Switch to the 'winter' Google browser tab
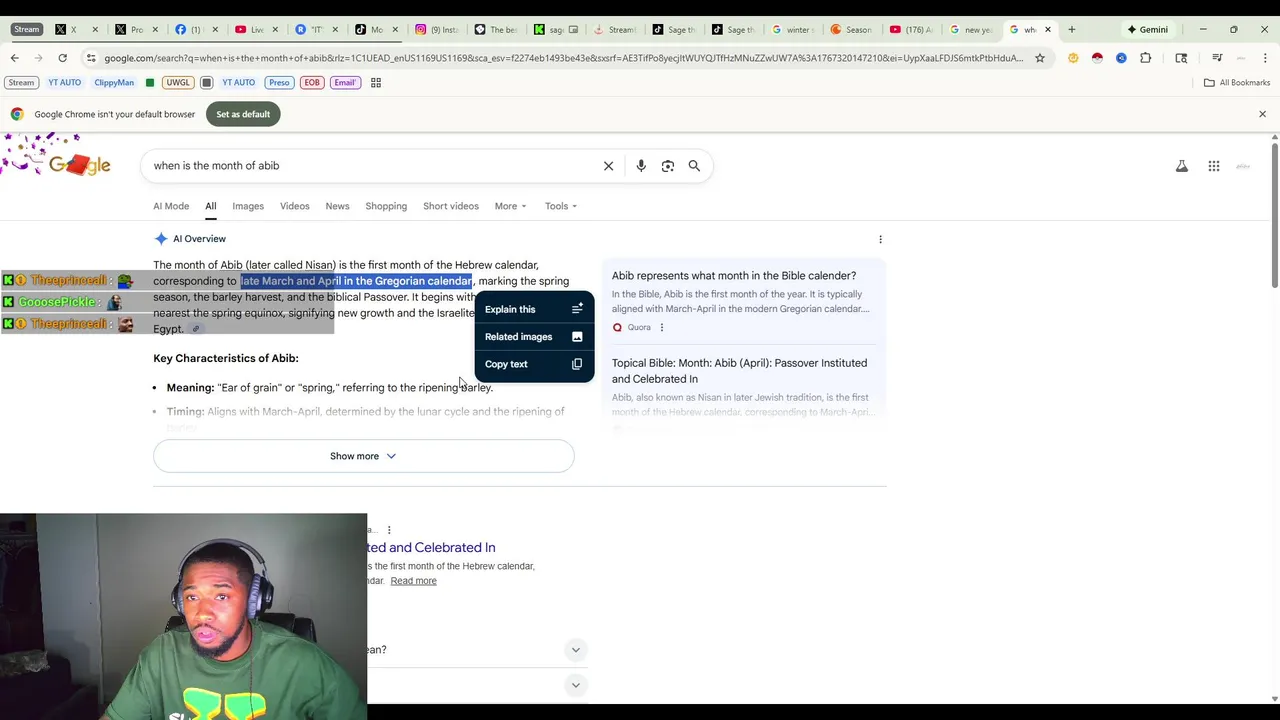This screenshot has width=1280, height=720. (x=793, y=29)
